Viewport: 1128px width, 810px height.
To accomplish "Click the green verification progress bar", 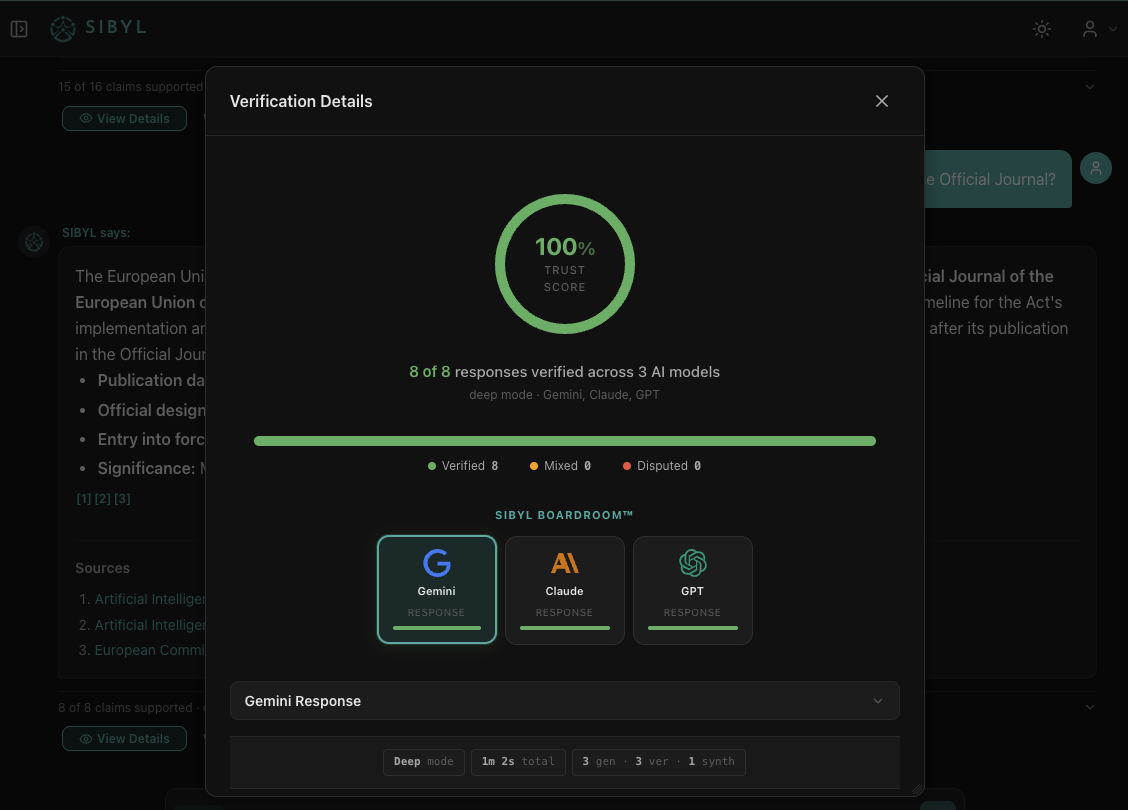I will [x=565, y=441].
